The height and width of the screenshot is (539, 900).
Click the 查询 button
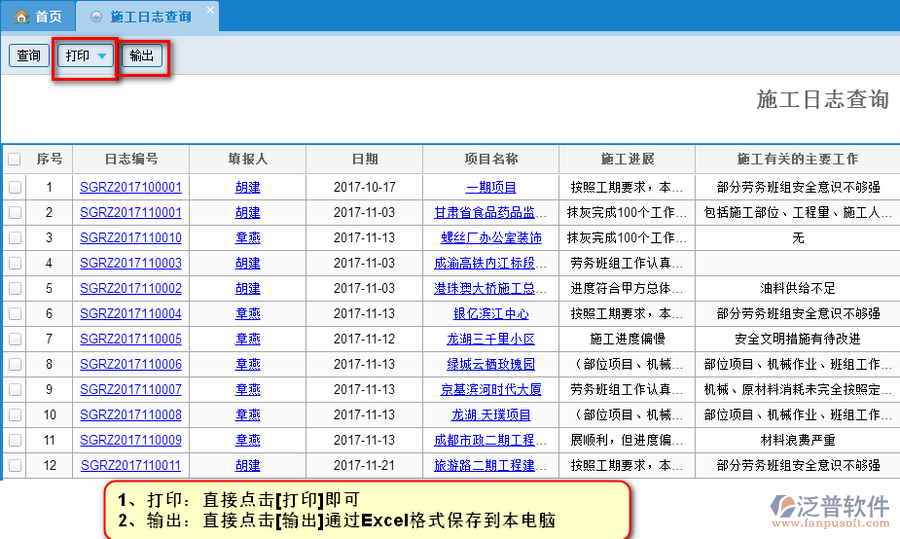tap(28, 56)
